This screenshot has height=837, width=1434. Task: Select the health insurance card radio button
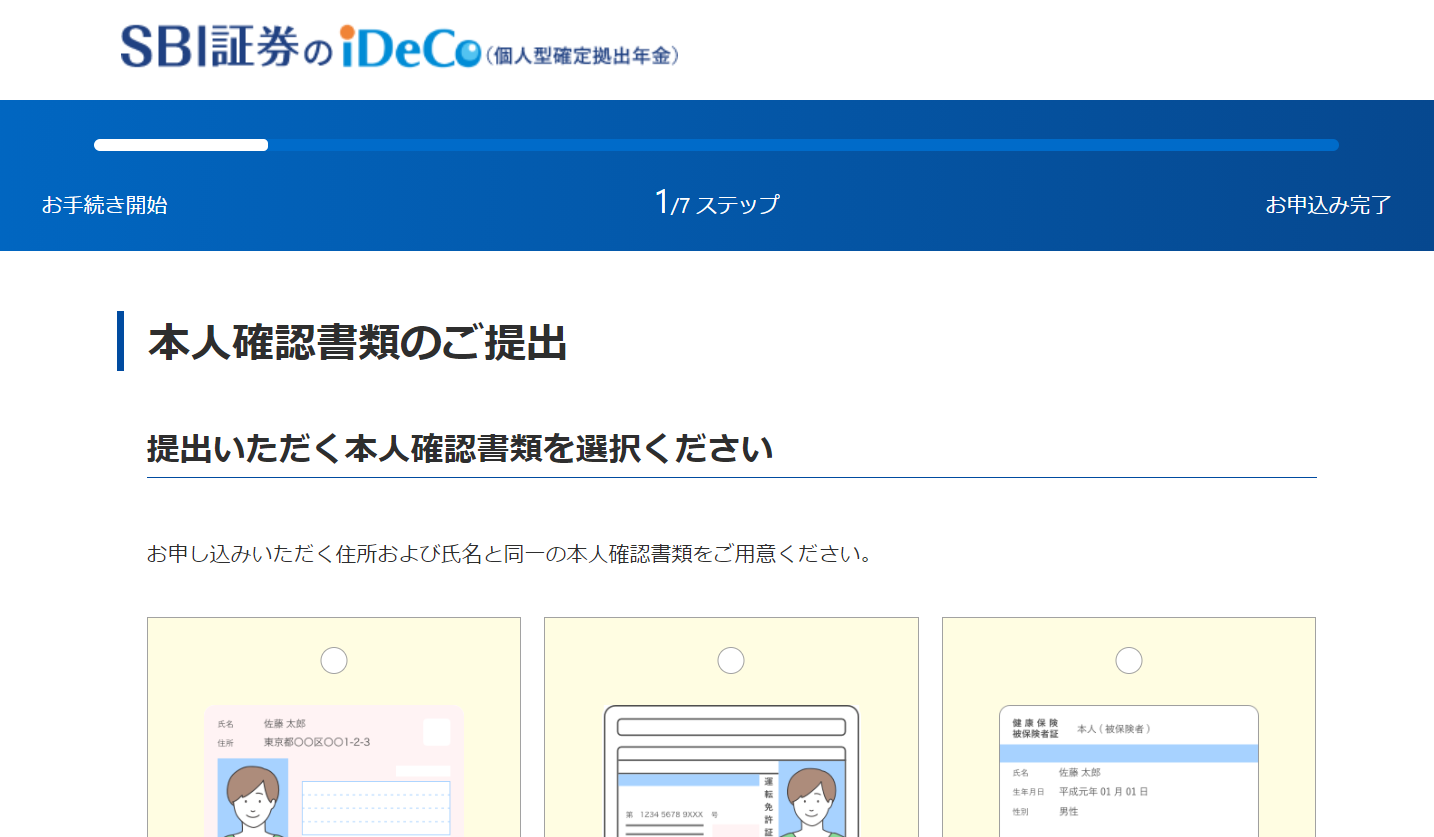(1128, 661)
